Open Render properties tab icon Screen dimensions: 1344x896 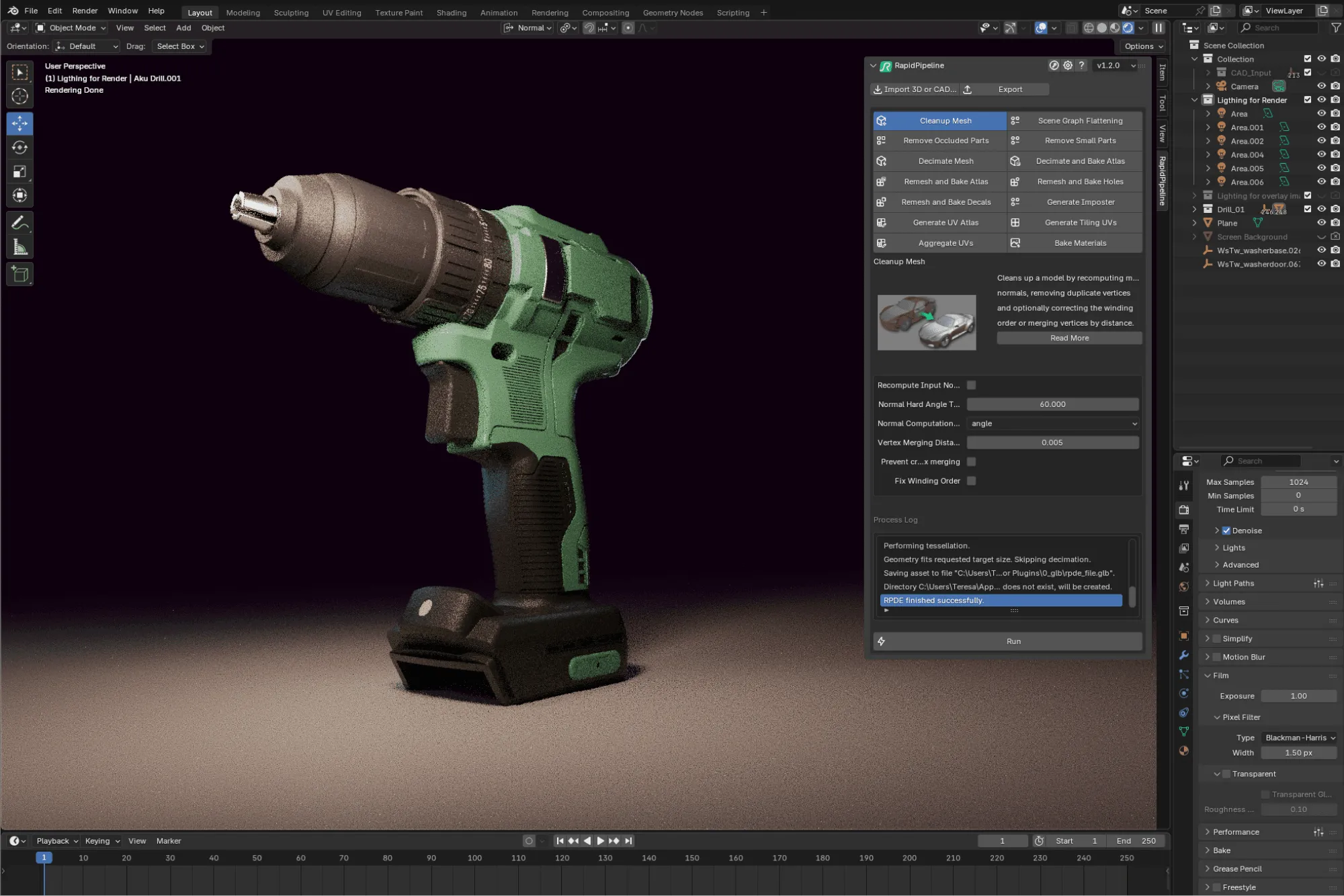[1184, 510]
